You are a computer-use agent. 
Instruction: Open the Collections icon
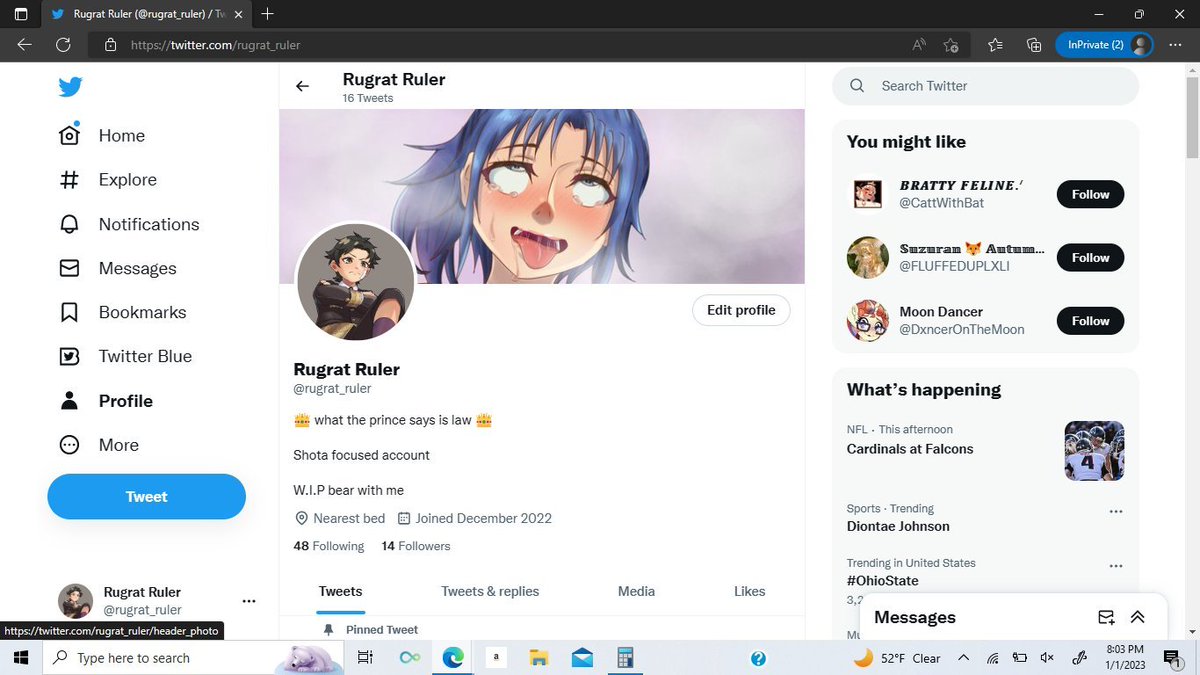click(x=1034, y=45)
